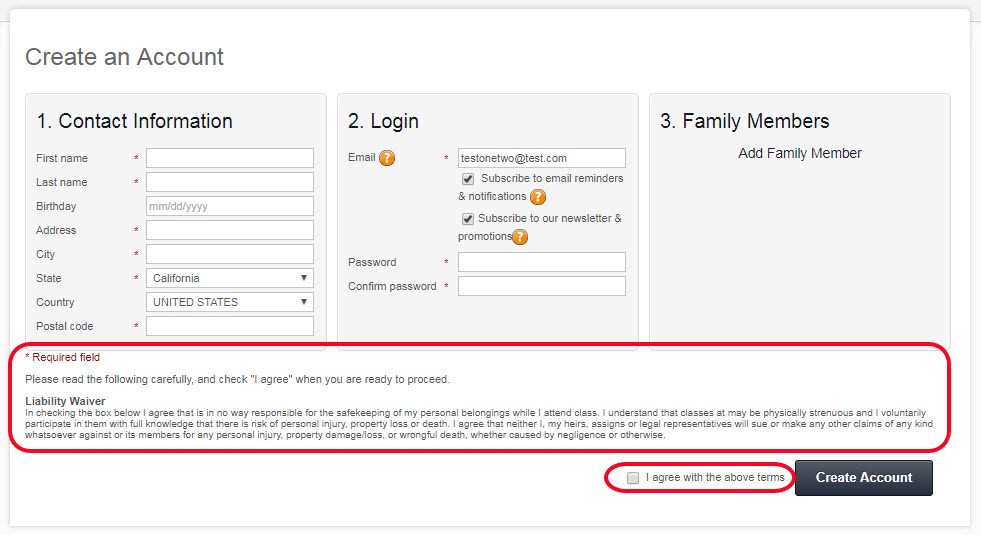Open the Country dropdown showing UNITED STATES
The height and width of the screenshot is (535, 981).
[x=230, y=302]
